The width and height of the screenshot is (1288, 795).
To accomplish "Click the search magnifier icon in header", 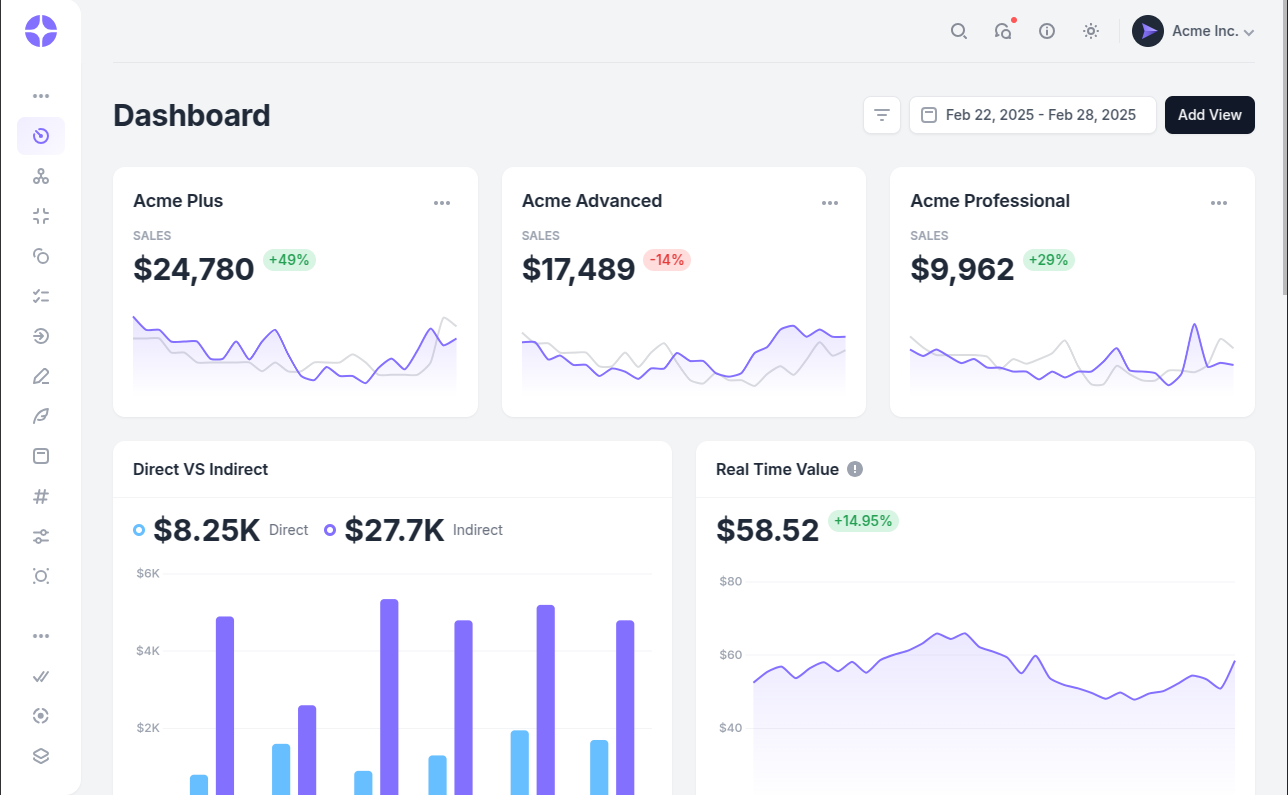I will (x=958, y=31).
